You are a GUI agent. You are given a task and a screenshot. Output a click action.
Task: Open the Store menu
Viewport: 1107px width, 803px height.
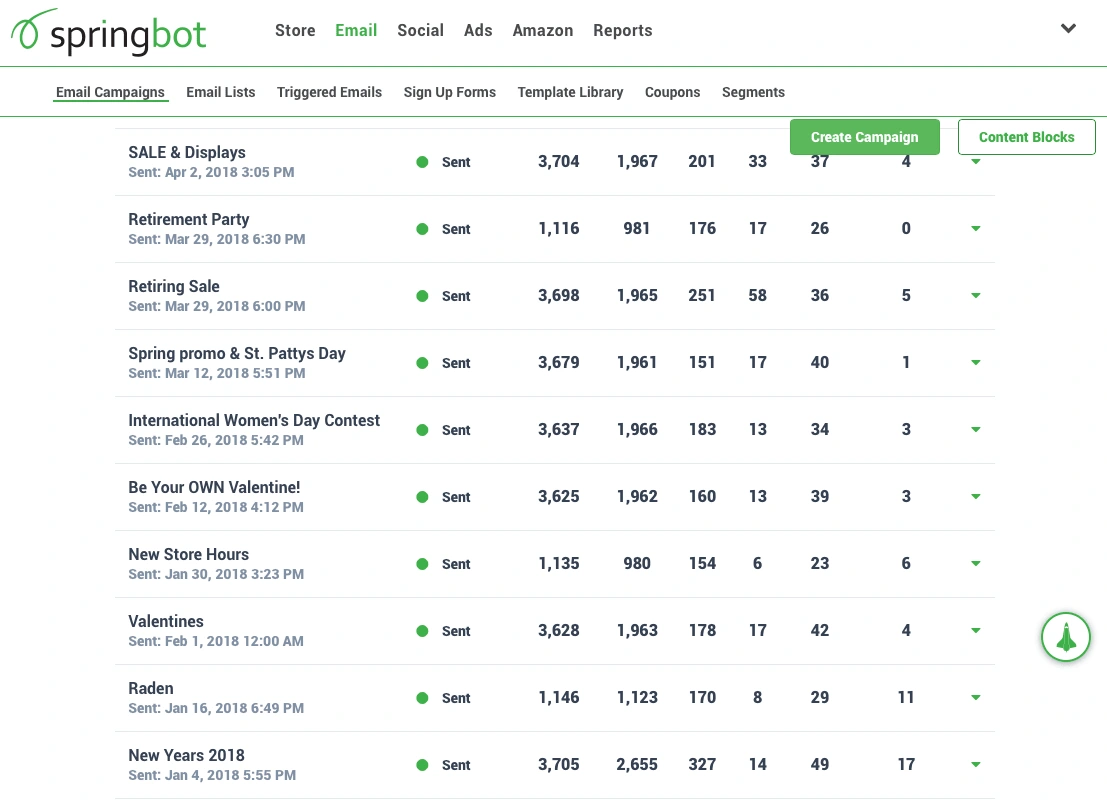295,30
